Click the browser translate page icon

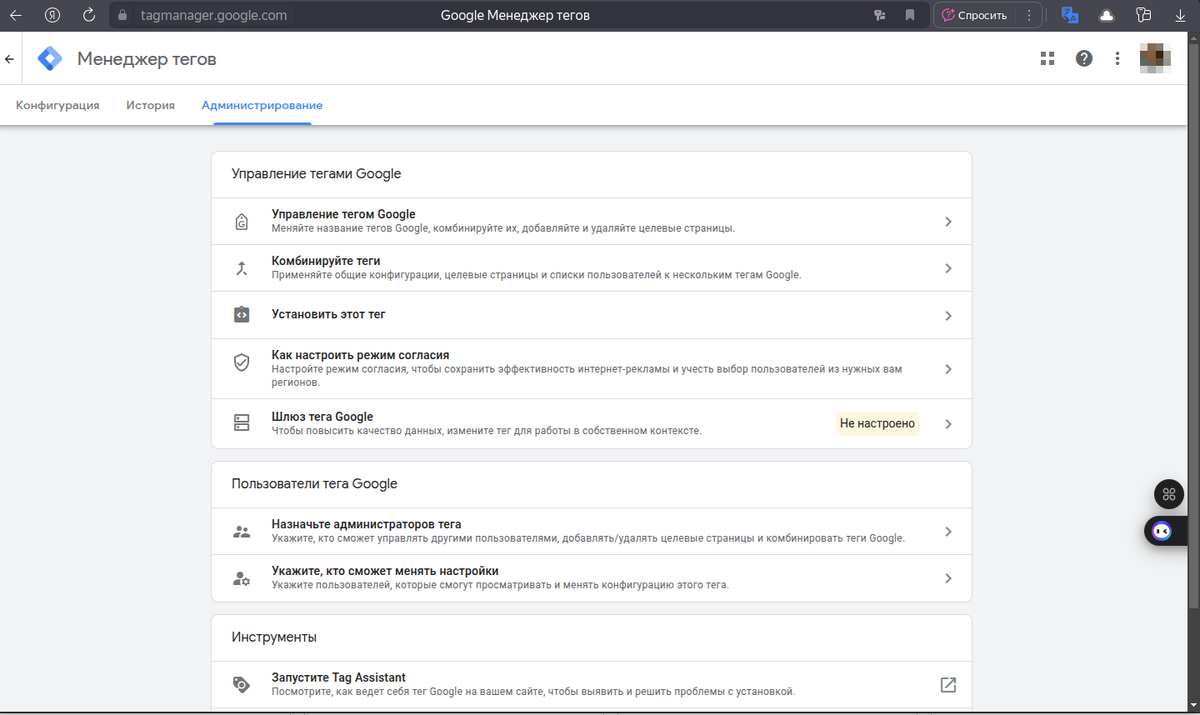click(1070, 15)
